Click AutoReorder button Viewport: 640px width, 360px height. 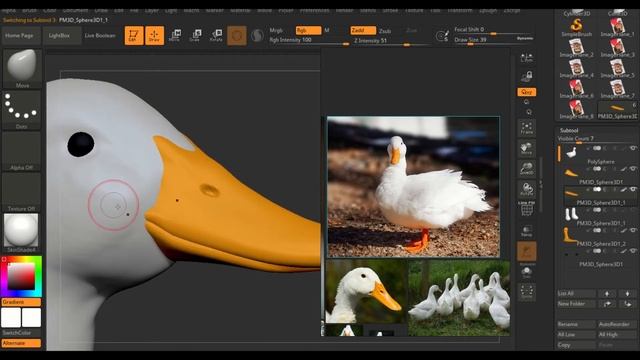pos(617,324)
